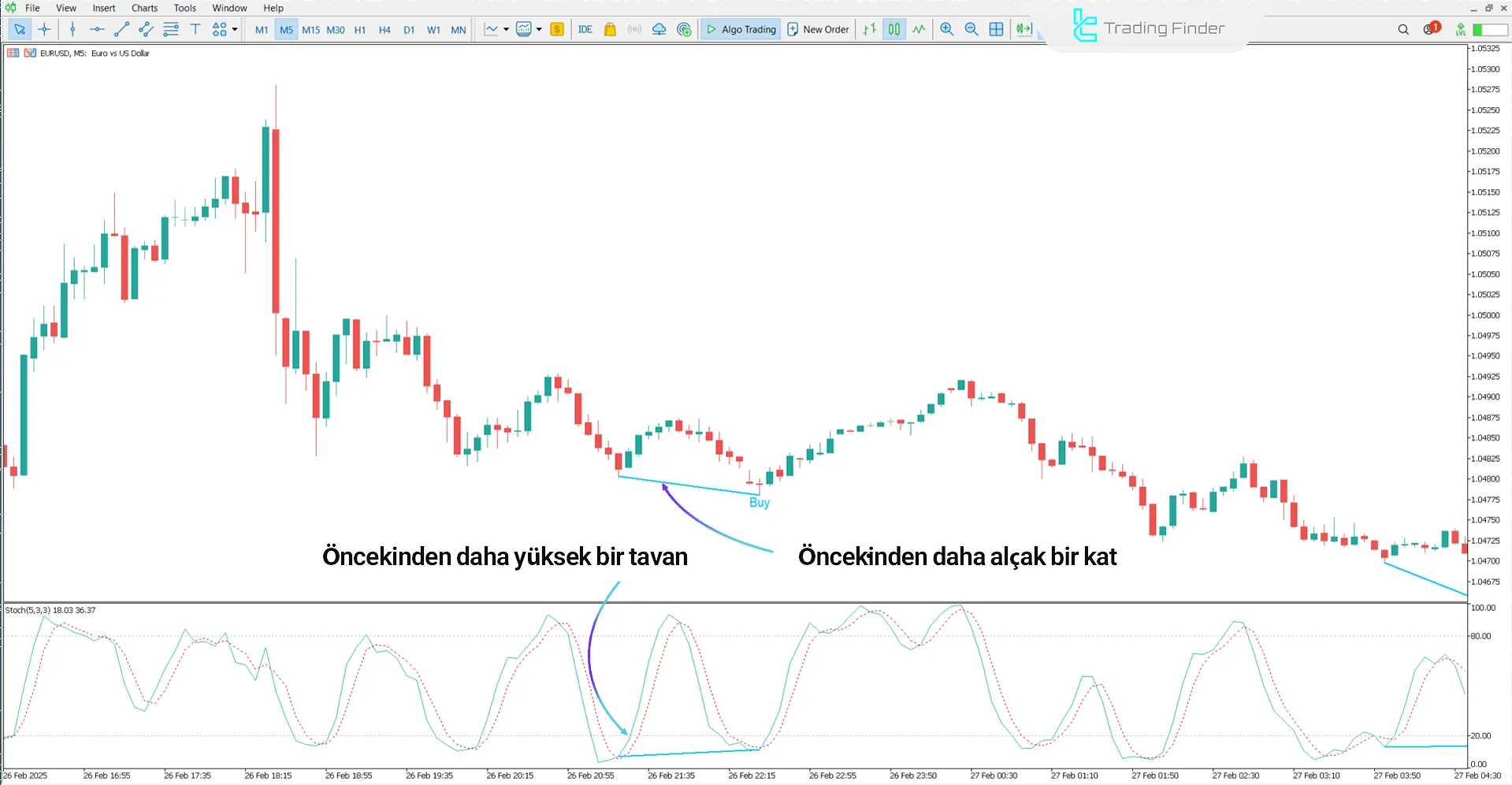Tile chart windows with the grid icon

[x=996, y=29]
